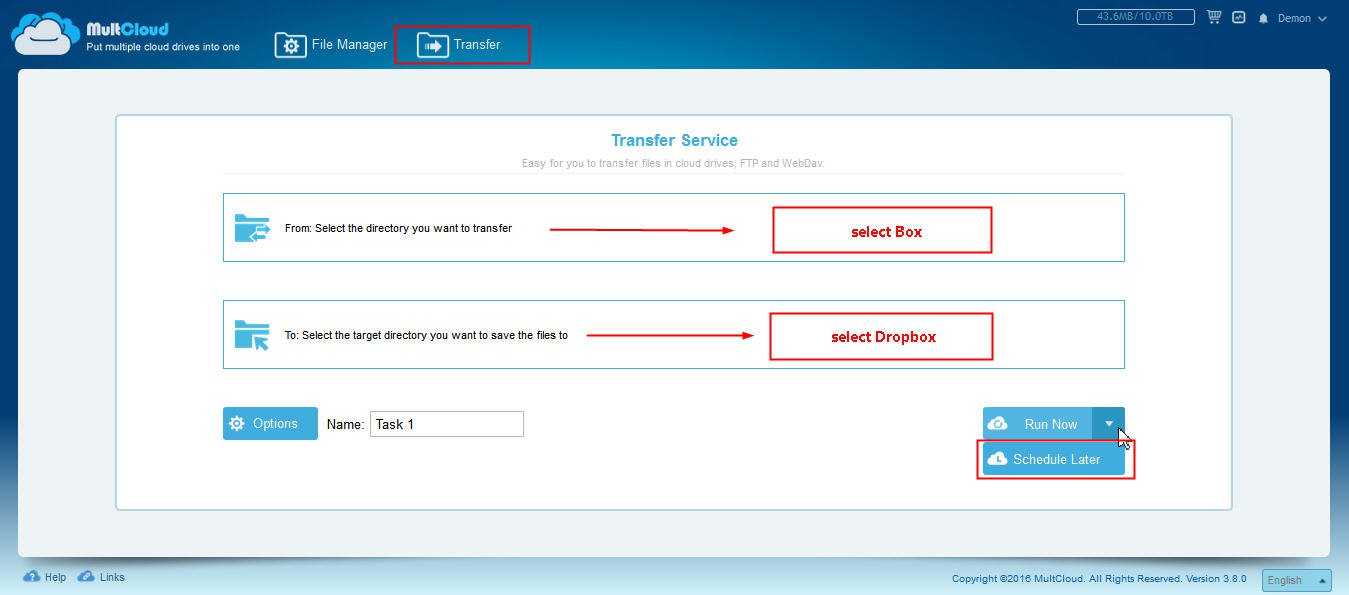The width and height of the screenshot is (1349, 595).
Task: Click the To target folder icon
Action: (x=252, y=335)
